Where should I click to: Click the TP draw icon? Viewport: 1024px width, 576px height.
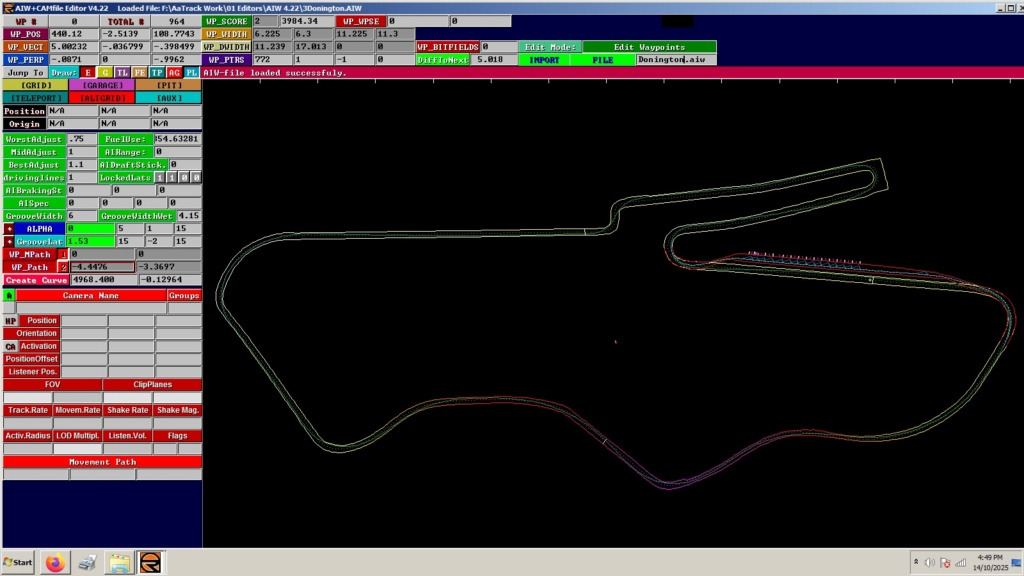tap(157, 73)
